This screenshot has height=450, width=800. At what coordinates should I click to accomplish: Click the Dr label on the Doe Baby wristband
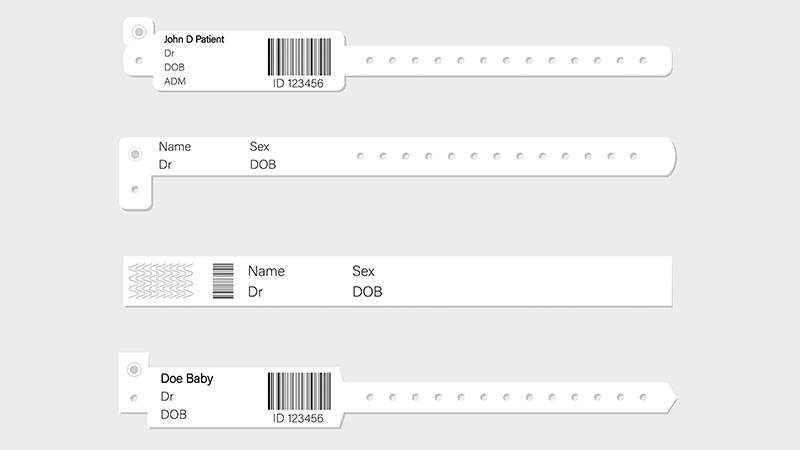pos(167,396)
